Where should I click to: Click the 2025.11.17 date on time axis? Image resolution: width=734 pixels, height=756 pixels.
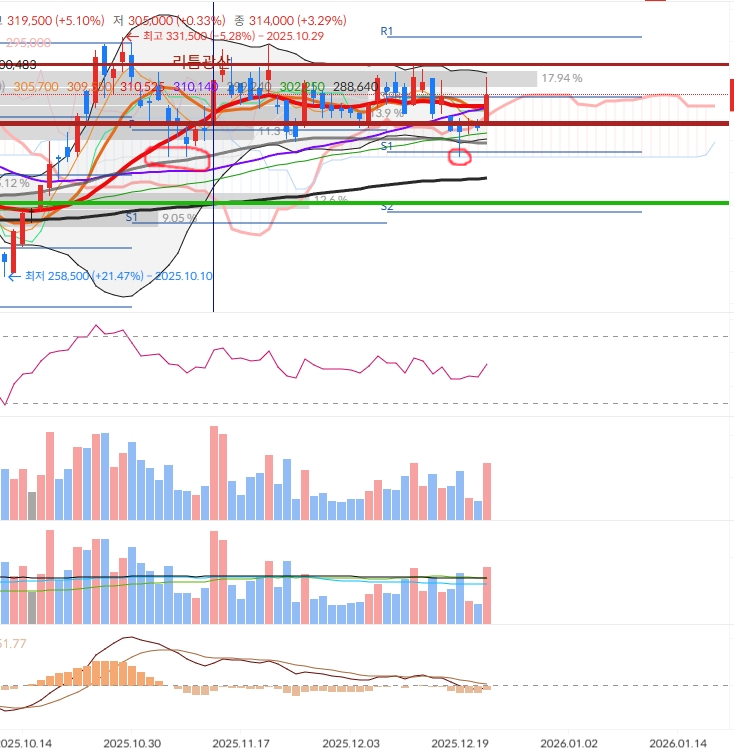pos(241,744)
